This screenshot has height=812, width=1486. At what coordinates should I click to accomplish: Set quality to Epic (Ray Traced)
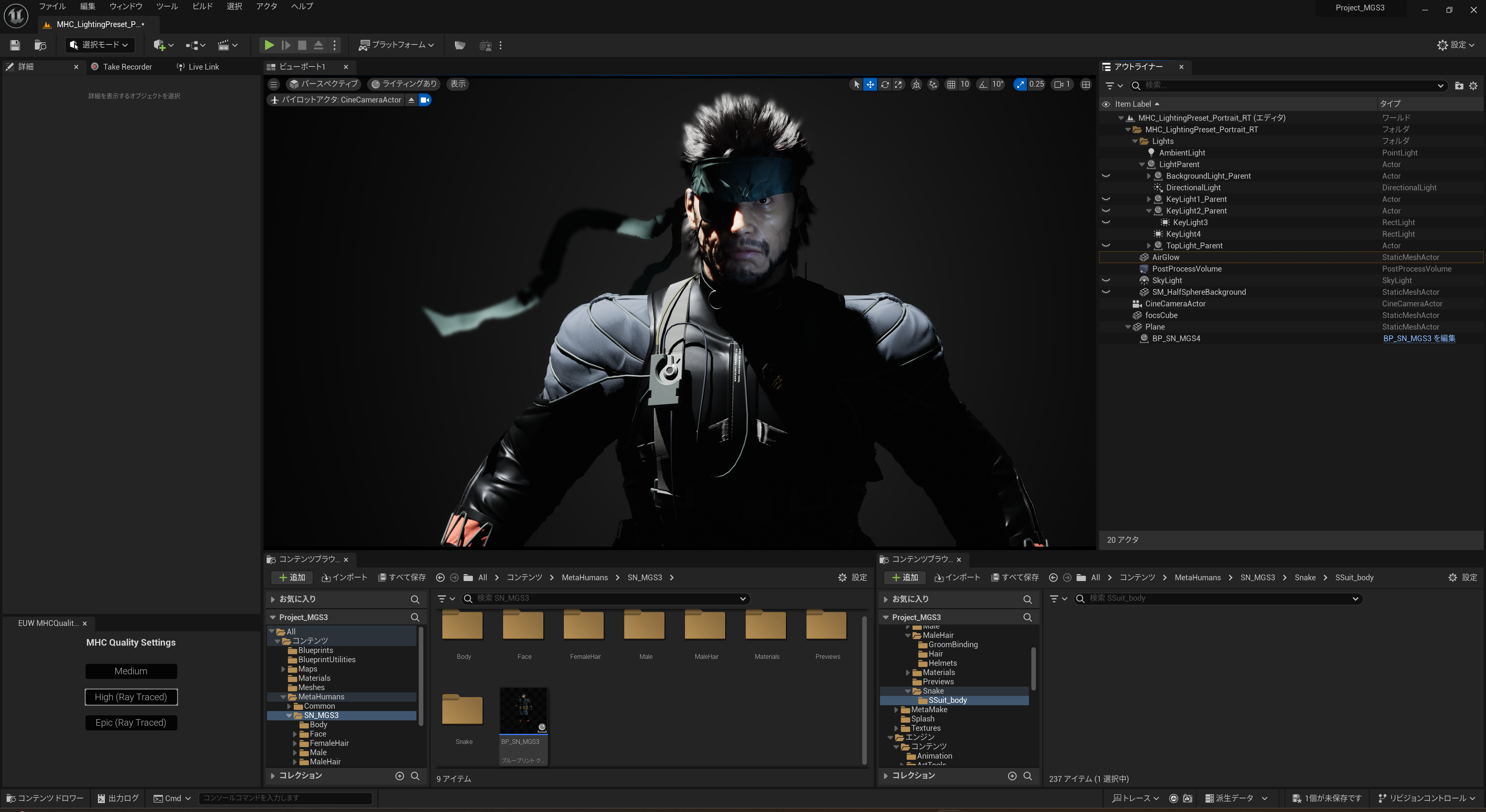(131, 723)
